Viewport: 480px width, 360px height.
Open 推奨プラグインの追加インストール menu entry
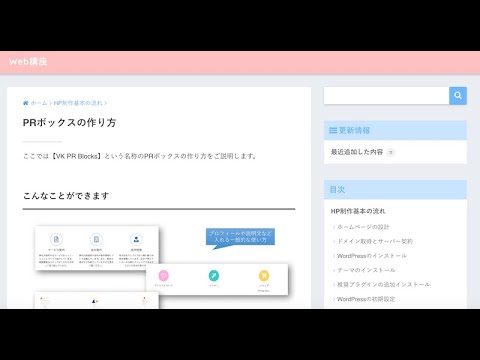383,284
